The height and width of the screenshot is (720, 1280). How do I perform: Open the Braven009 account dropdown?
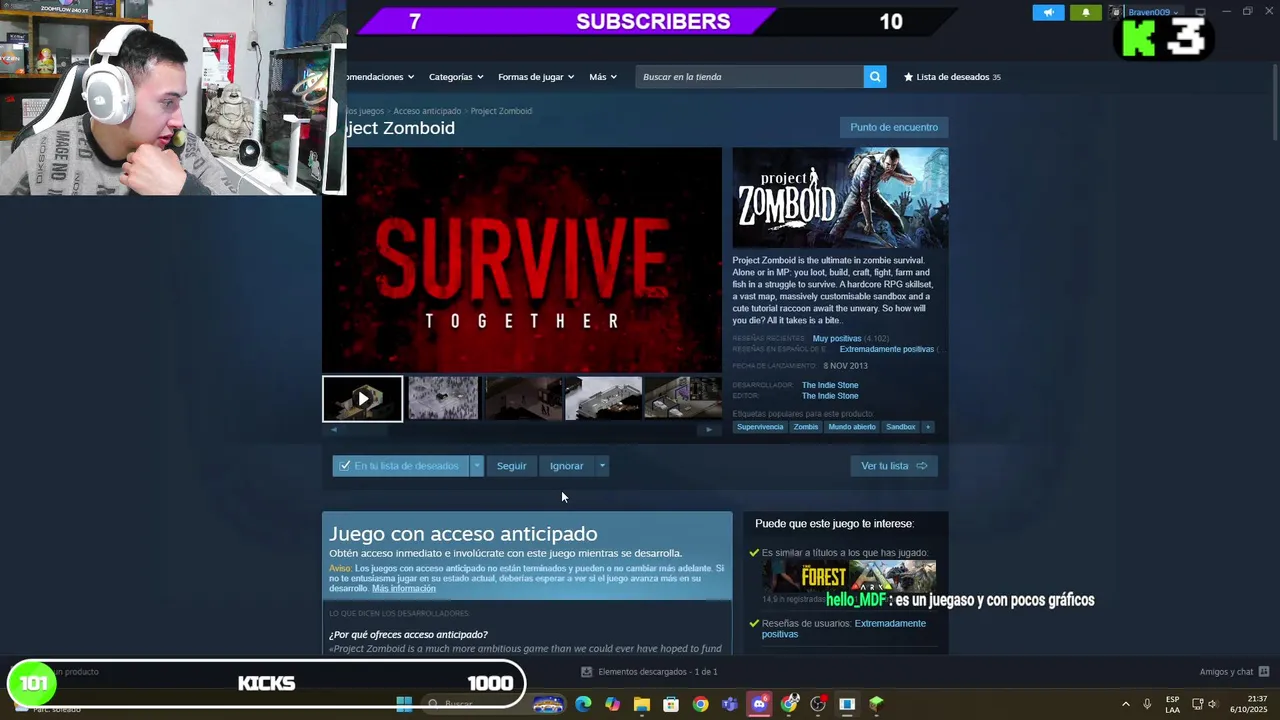coord(1153,12)
